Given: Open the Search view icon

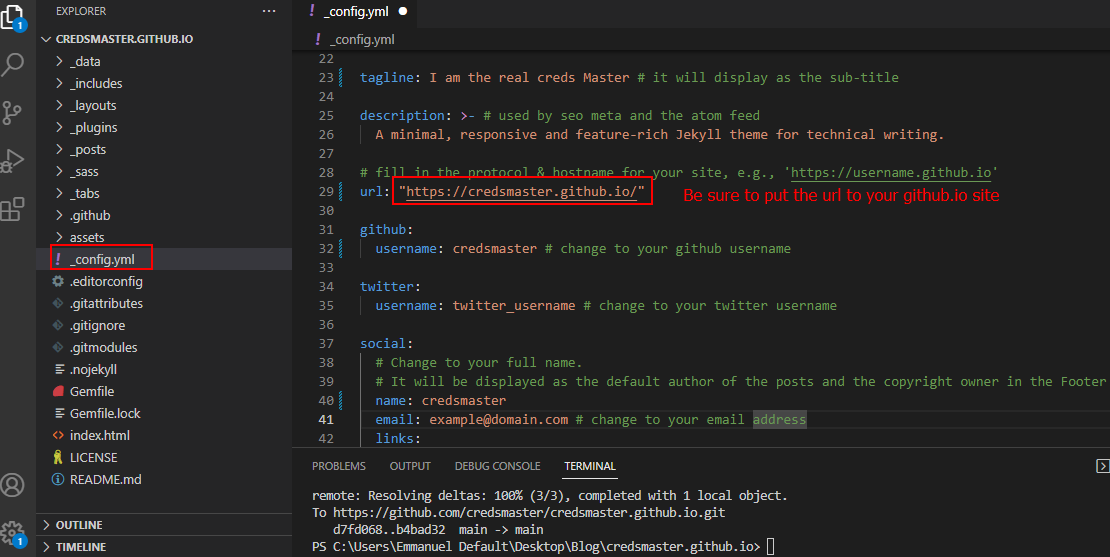Looking at the screenshot, I should point(13,64).
